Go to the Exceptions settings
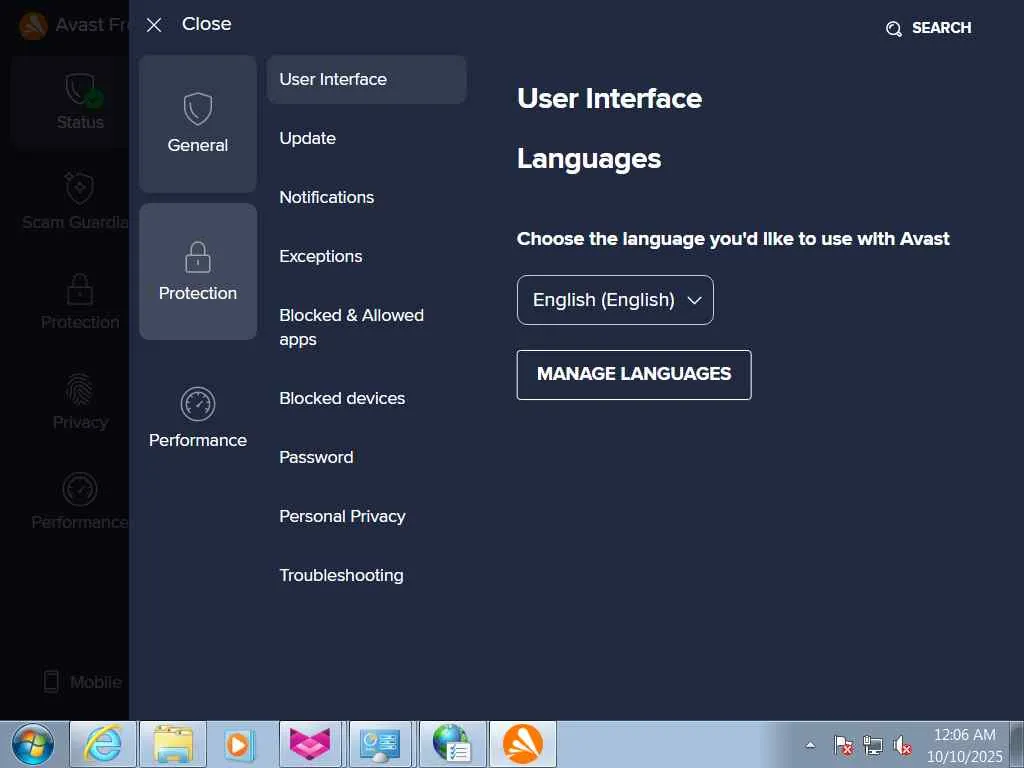 pos(321,256)
